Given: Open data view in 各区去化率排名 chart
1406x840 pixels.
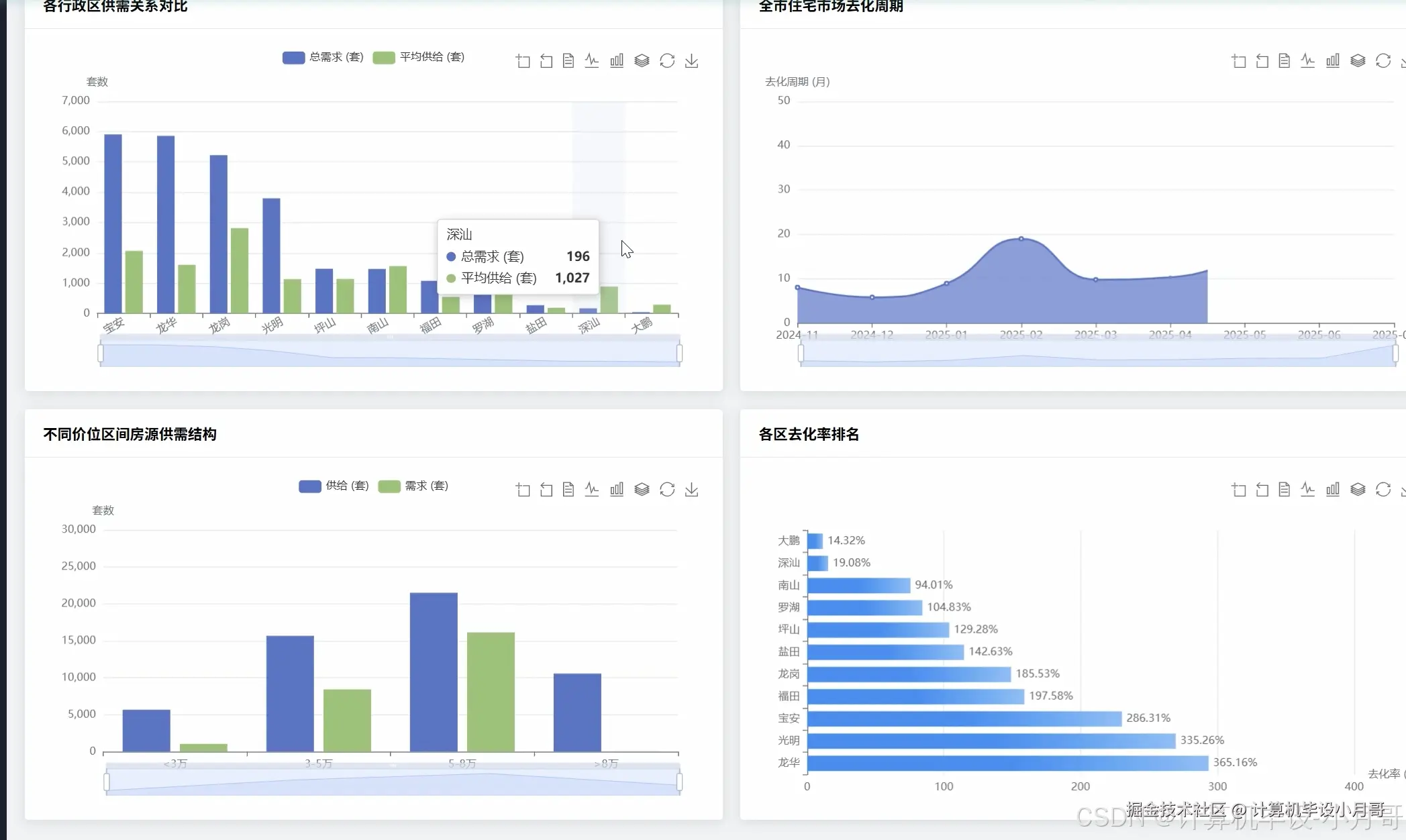Looking at the screenshot, I should click(1285, 490).
